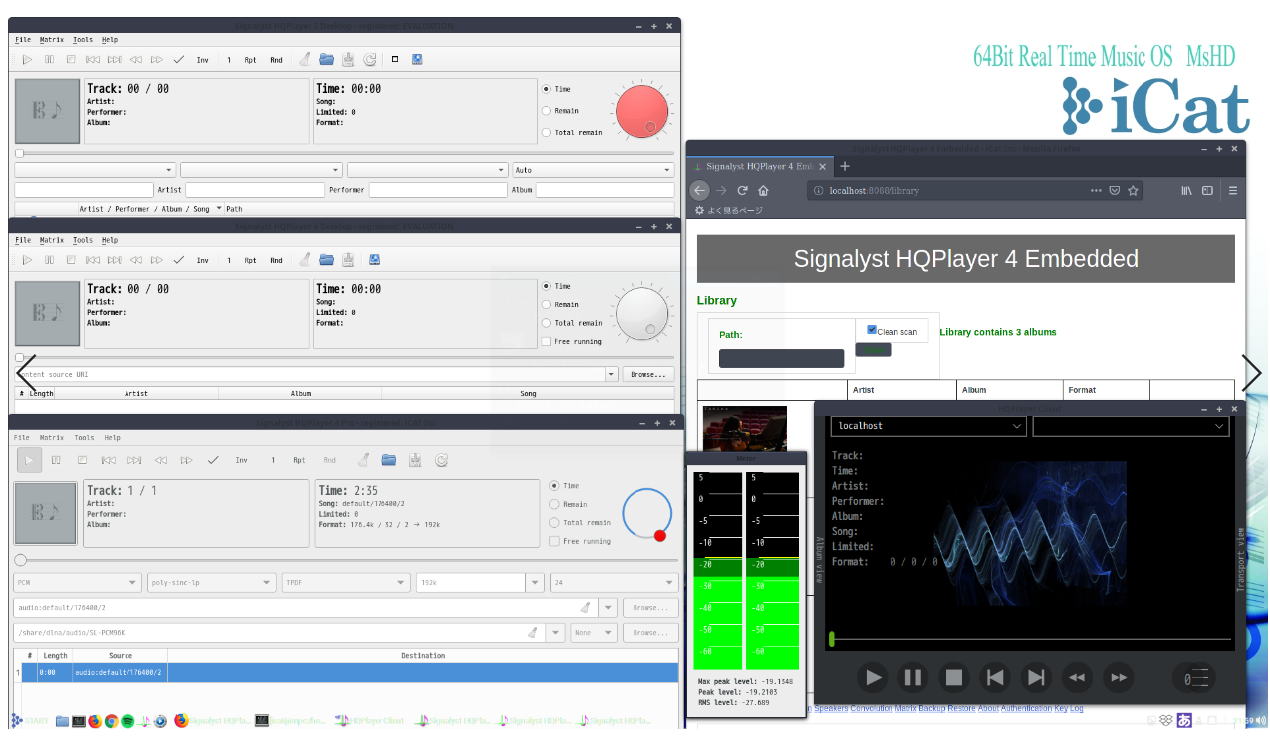Click the reload icon in red-knob HQPlayer window

point(370,60)
